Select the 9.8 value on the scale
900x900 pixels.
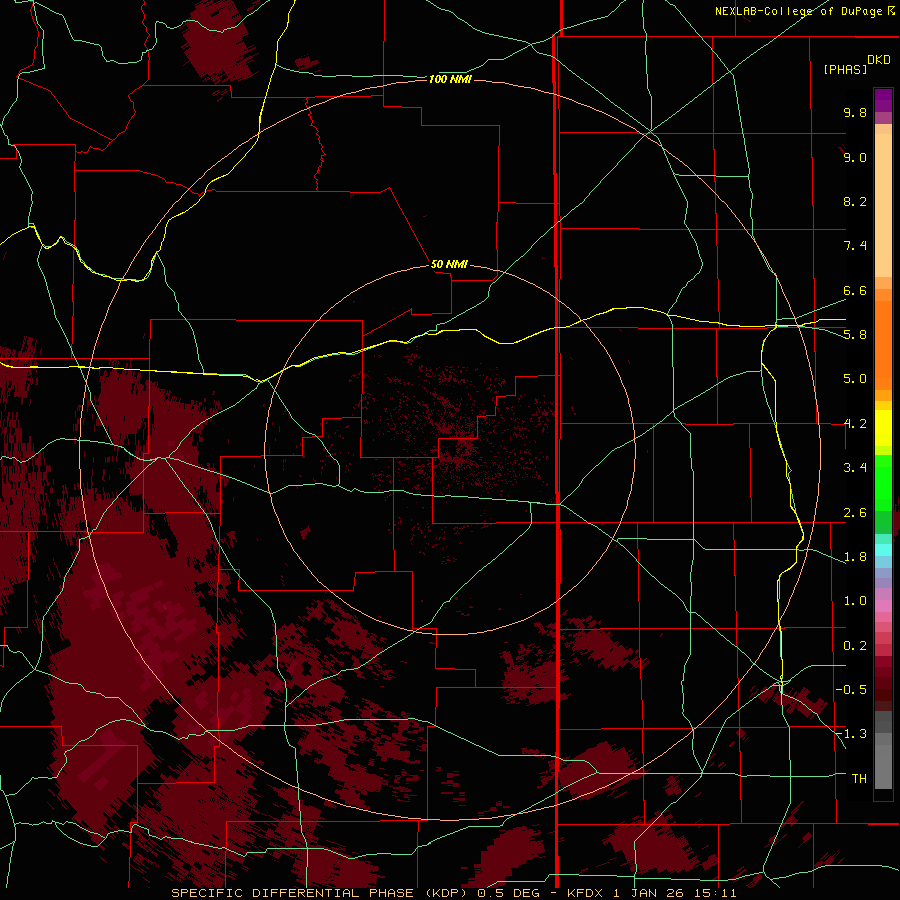[x=855, y=112]
